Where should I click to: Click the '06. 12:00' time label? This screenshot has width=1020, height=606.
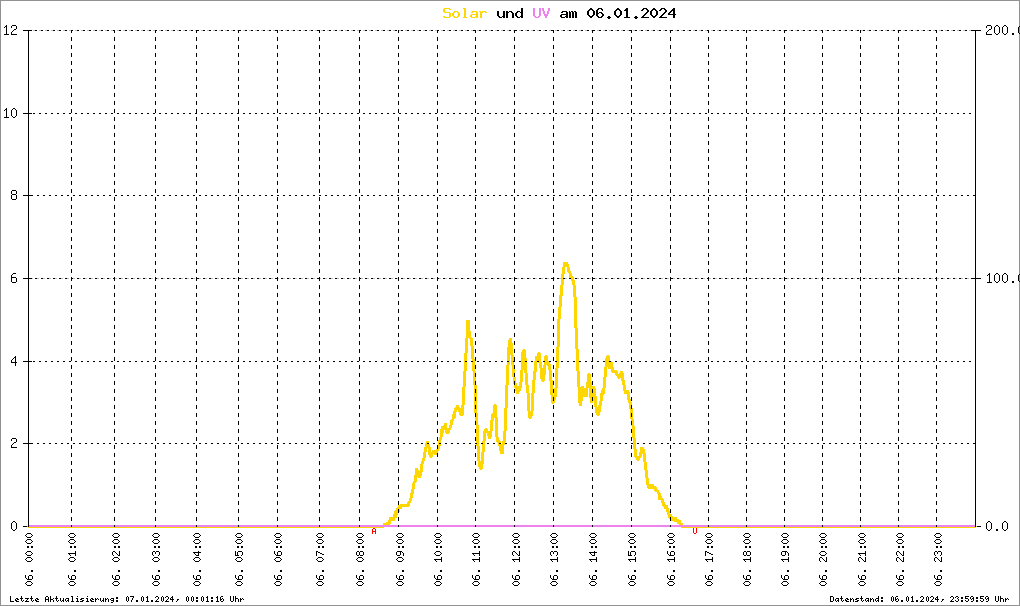[515, 560]
